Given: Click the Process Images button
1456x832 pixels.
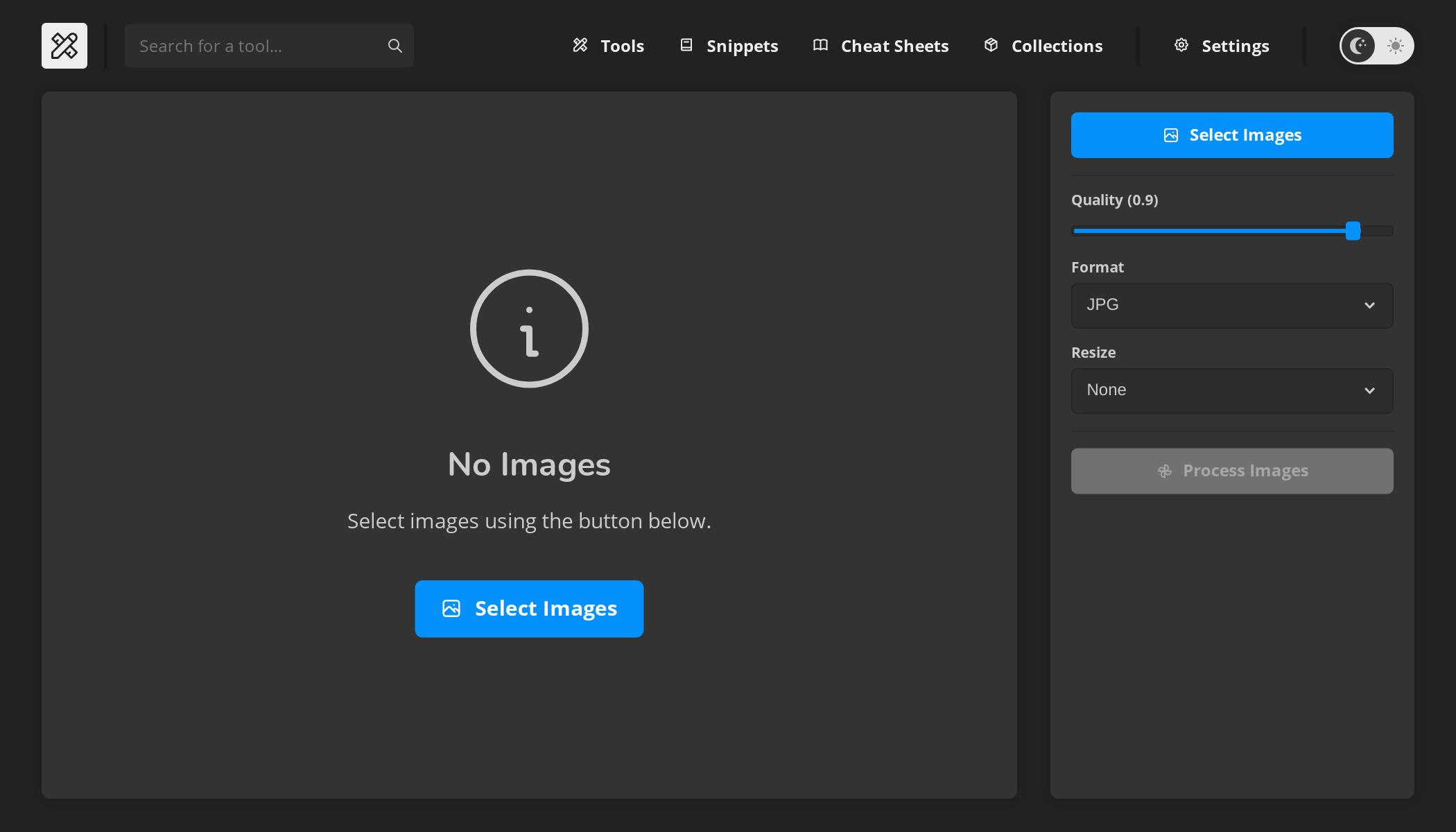Looking at the screenshot, I should [1232, 471].
